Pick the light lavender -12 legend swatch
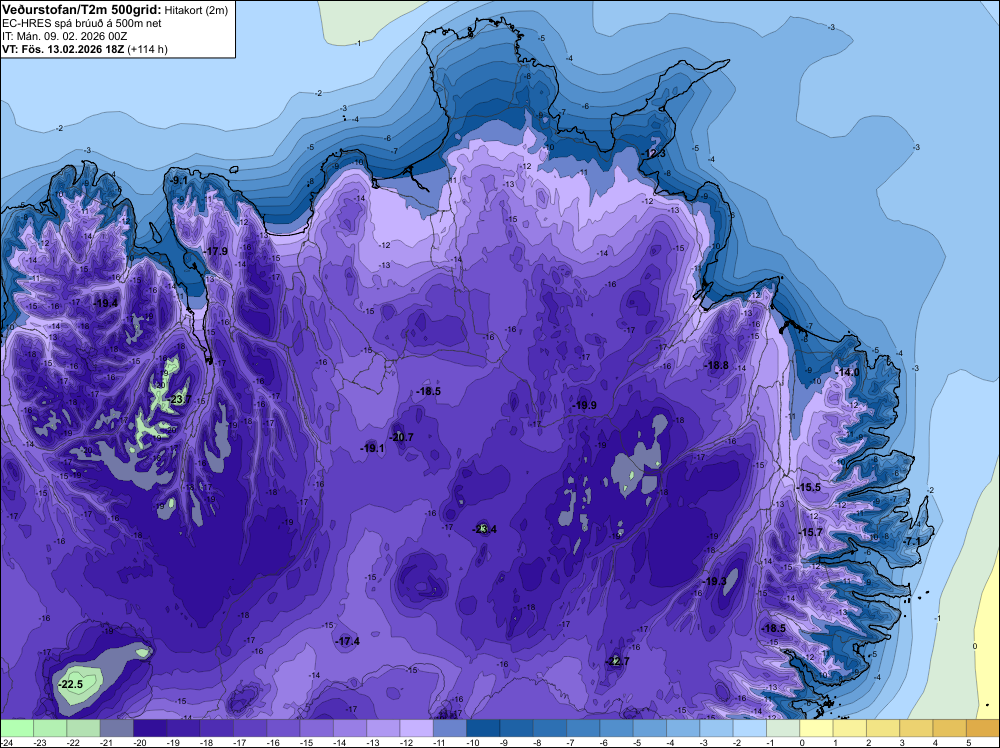This screenshot has height=748, width=1000. pyautogui.click(x=416, y=728)
